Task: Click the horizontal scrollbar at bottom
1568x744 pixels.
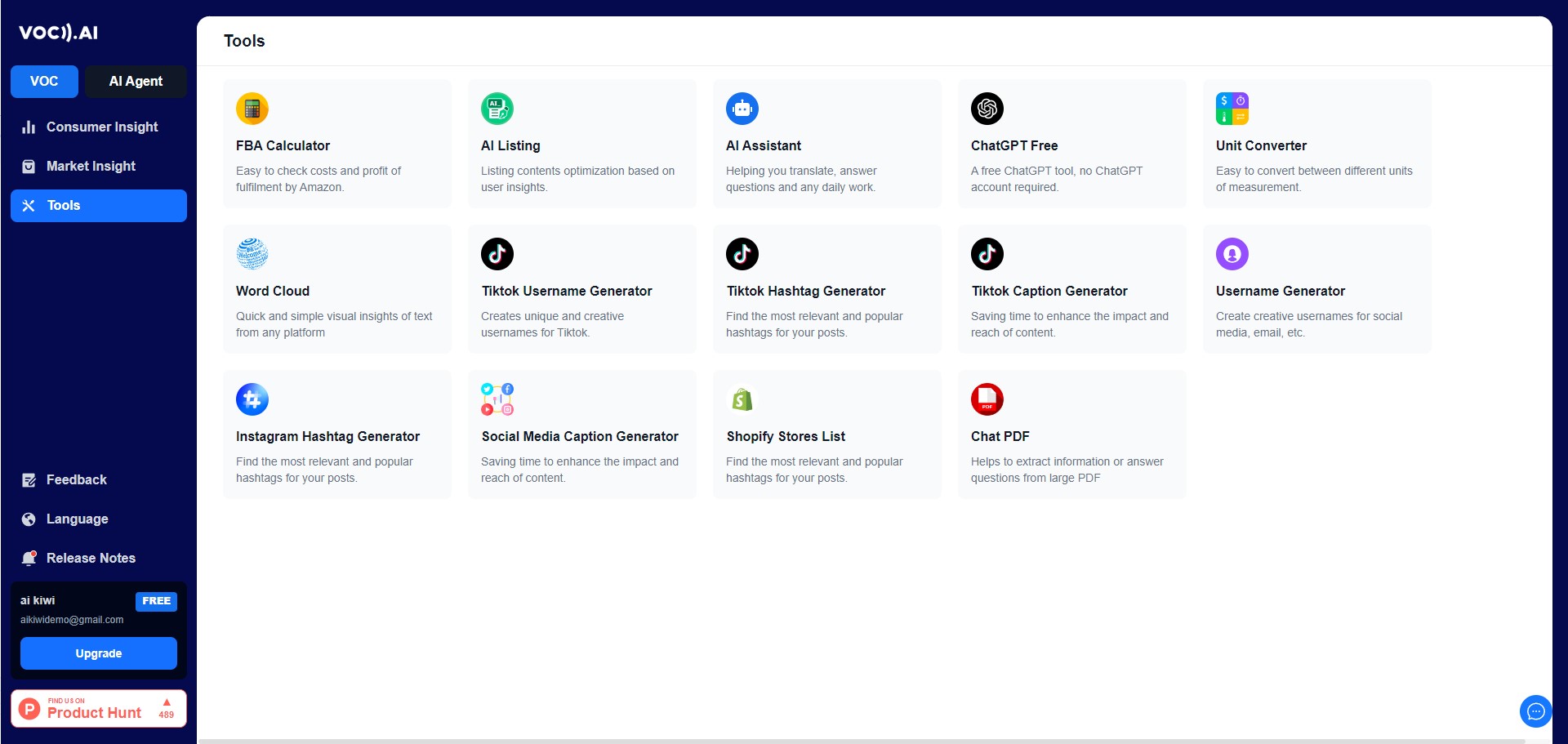Action: (x=862, y=742)
